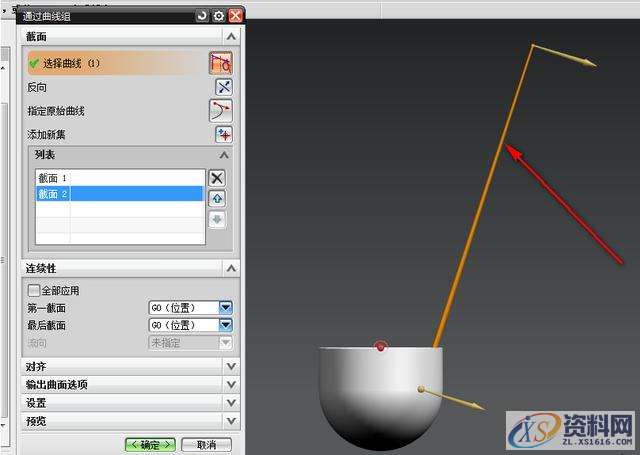The width and height of the screenshot is (640, 455).
Task: Click the 取消 cancel button
Action: point(206,444)
